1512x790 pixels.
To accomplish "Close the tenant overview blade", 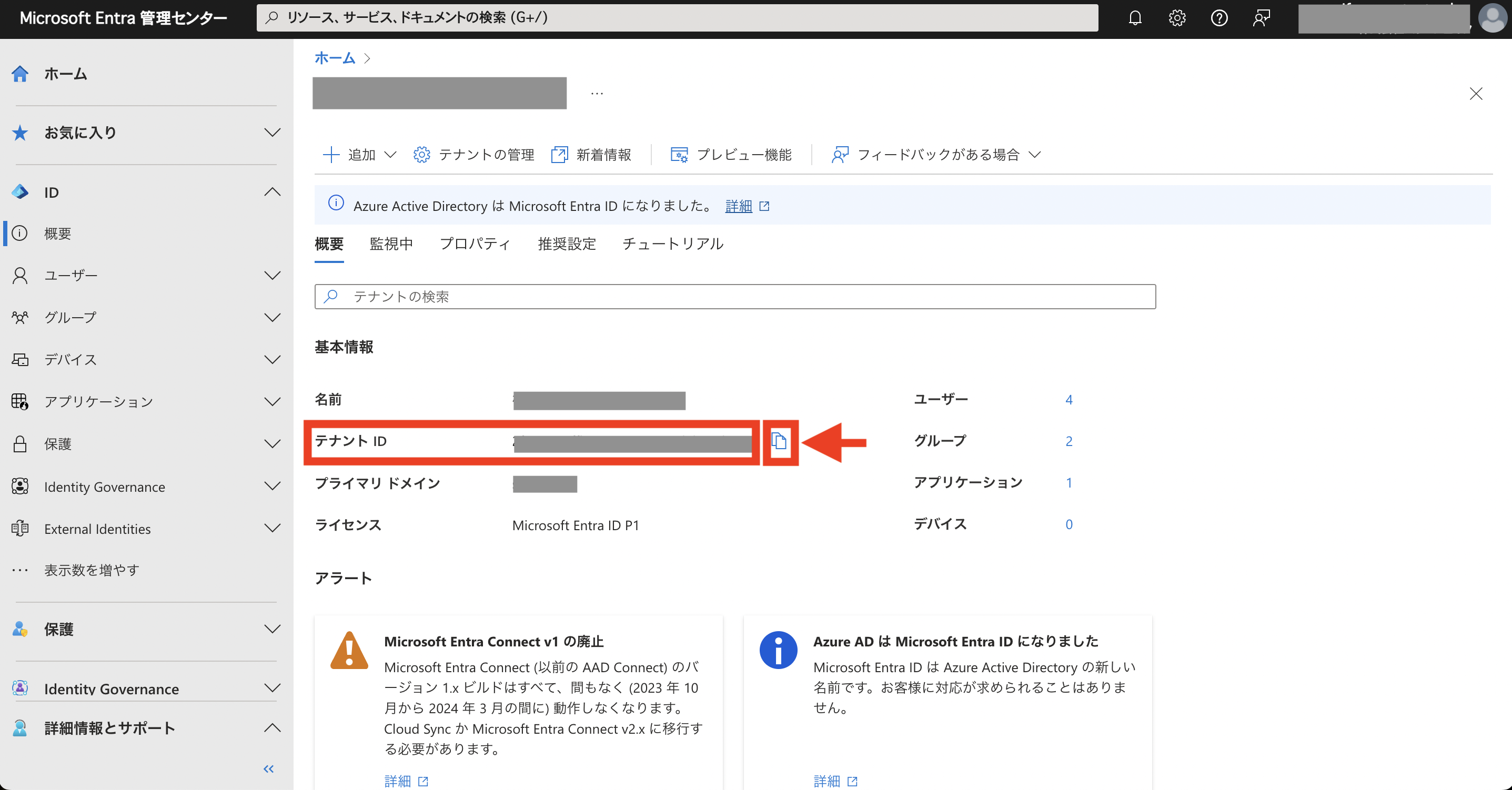I will (x=1476, y=94).
